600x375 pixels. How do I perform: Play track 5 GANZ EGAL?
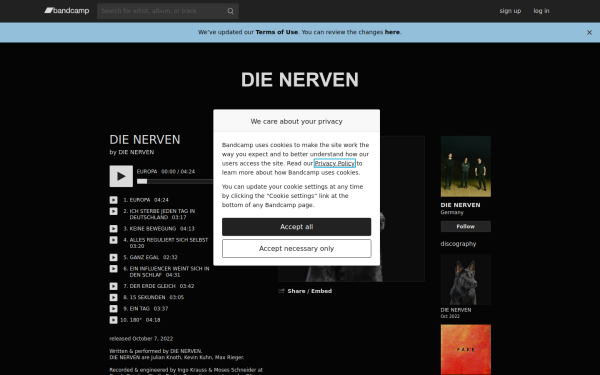(x=113, y=258)
